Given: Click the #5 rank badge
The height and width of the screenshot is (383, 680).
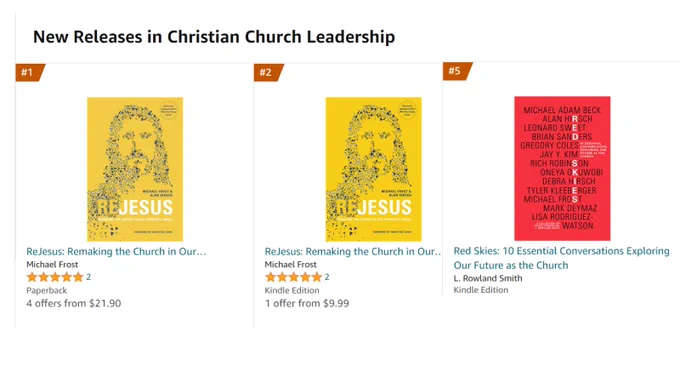Looking at the screenshot, I should click(457, 71).
